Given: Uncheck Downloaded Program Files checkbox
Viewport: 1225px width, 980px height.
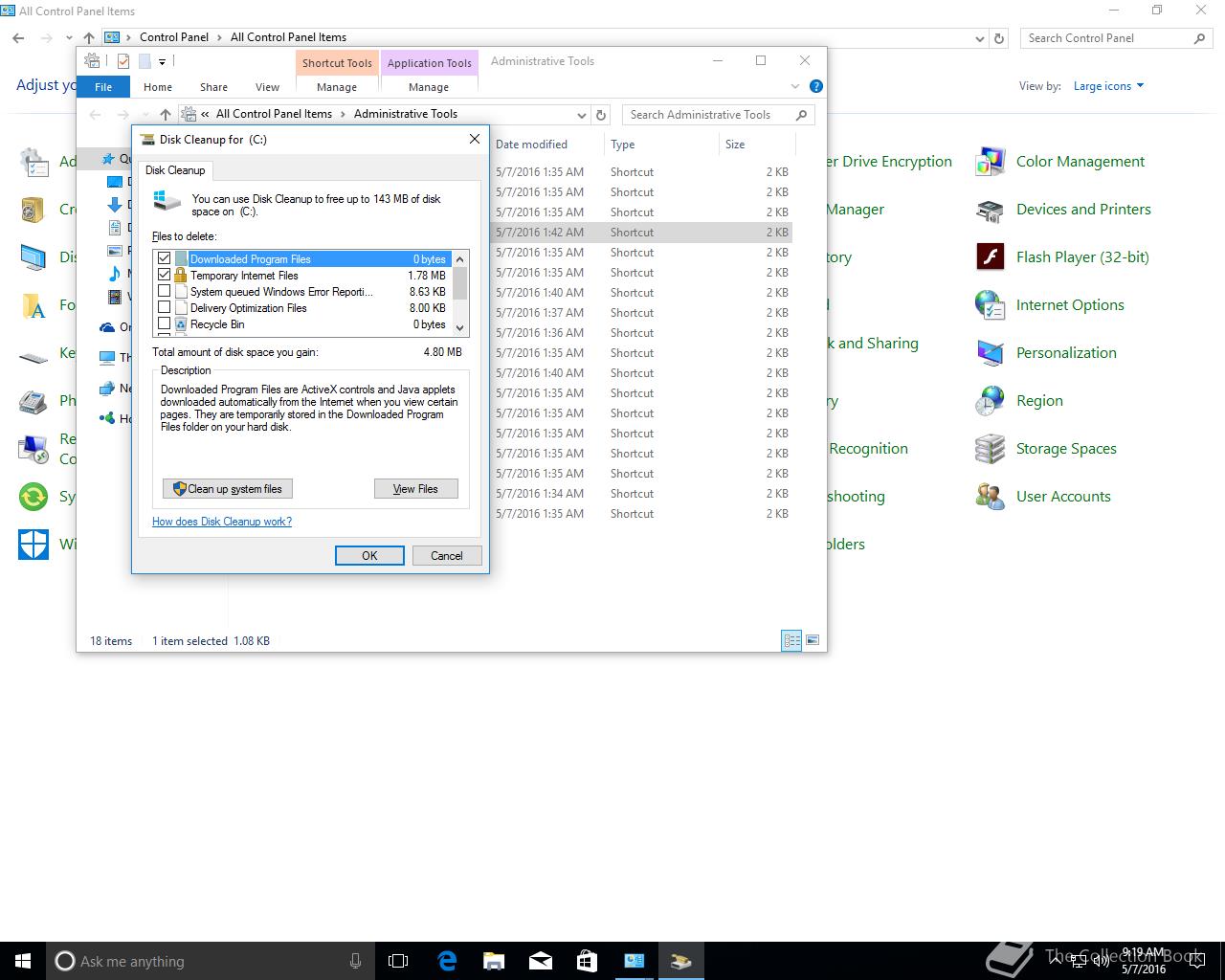Looking at the screenshot, I should click(165, 259).
